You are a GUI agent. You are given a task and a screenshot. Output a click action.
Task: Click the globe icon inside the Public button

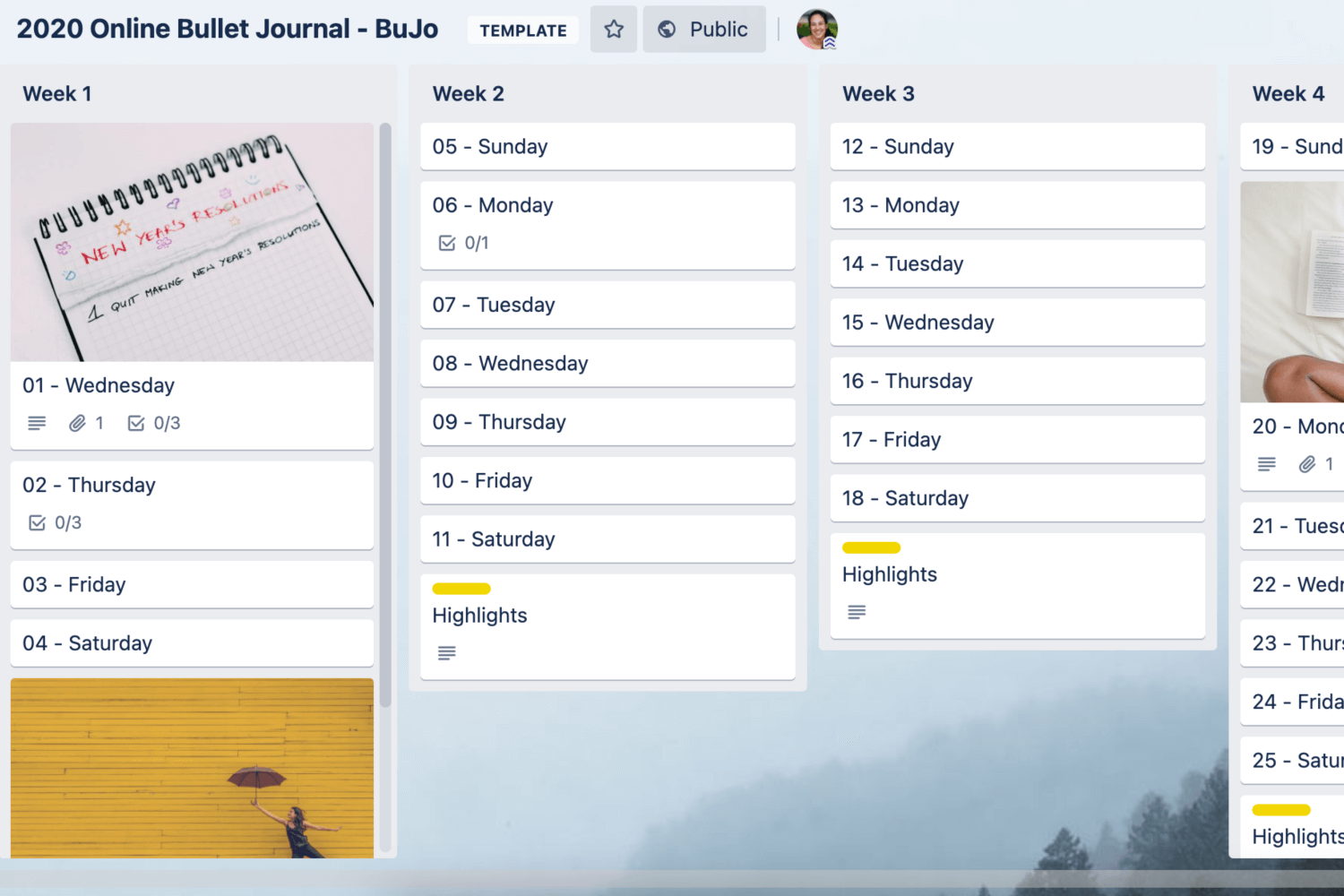pos(667,29)
